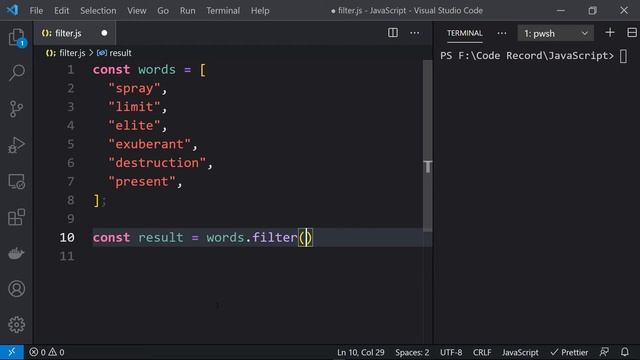Screen dimensions: 640x360
Task: Click the "exuberant" string on line 5
Action: (x=149, y=144)
